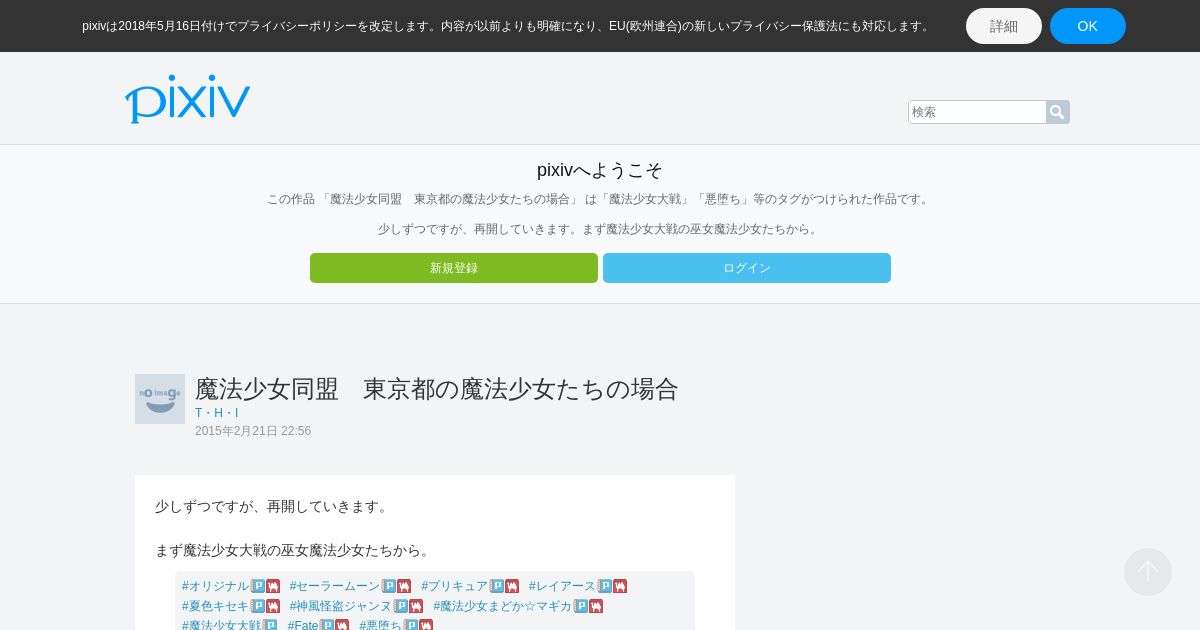Click the blue ログイン button
The image size is (1200, 630).
(747, 268)
